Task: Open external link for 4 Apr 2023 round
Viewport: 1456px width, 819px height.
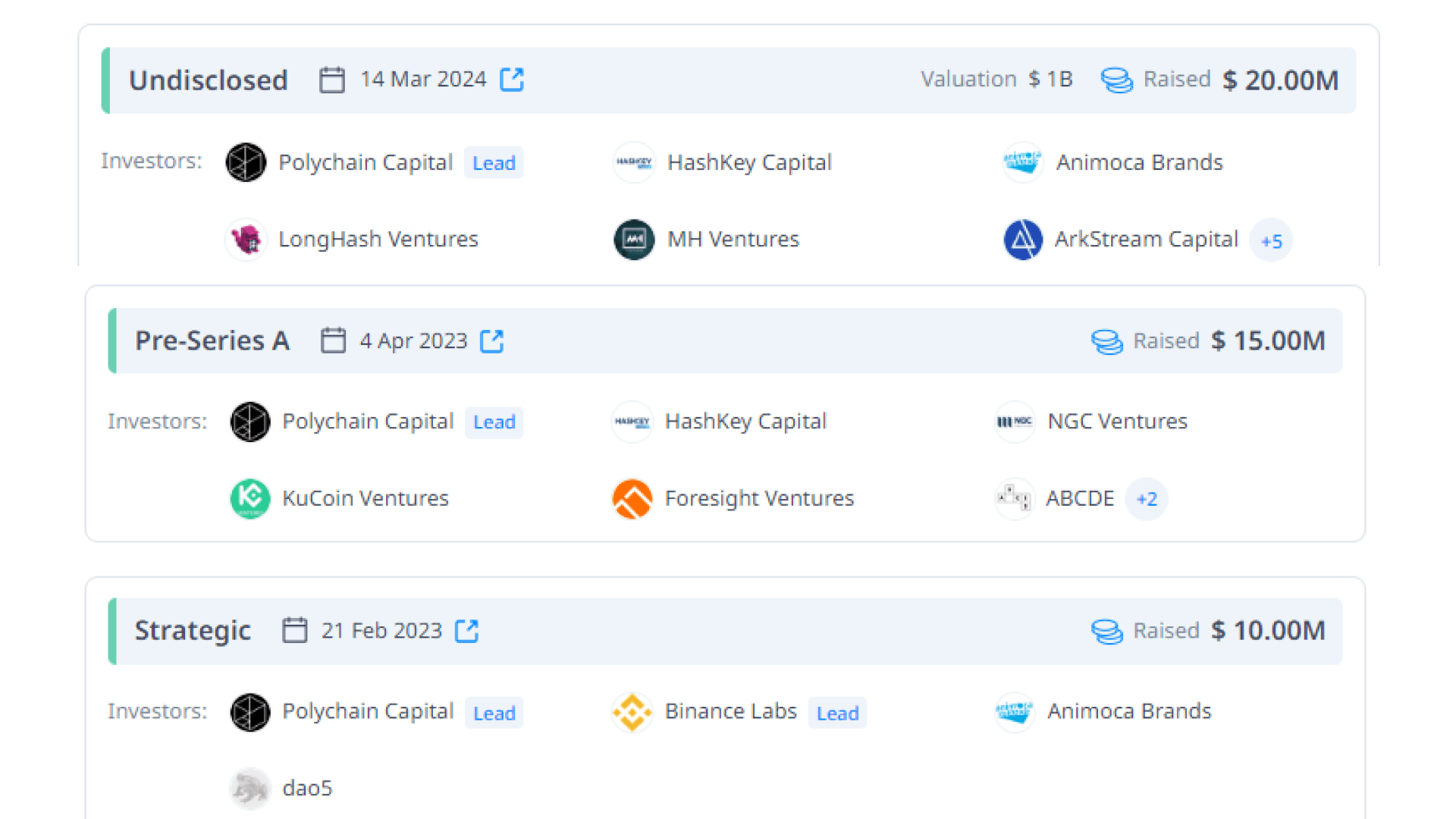Action: [492, 341]
